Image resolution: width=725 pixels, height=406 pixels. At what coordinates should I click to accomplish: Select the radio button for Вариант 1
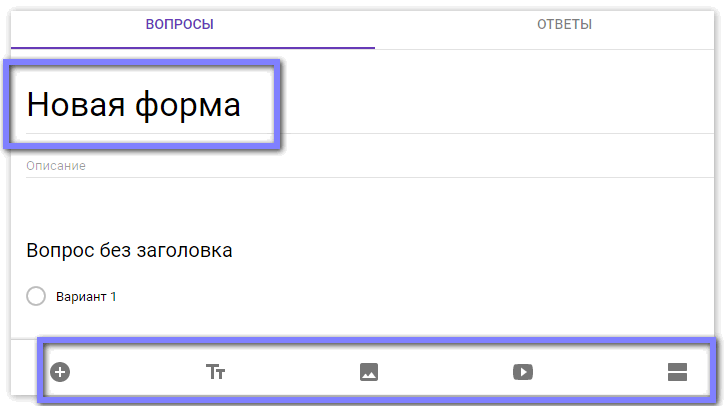pos(37,296)
